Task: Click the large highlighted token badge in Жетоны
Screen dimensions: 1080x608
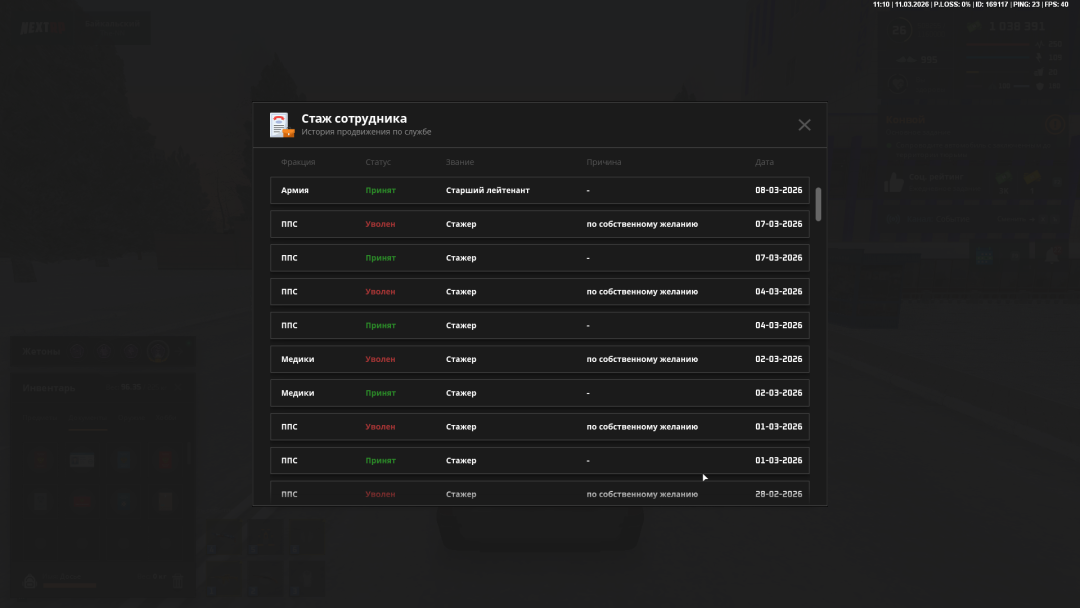Action: [x=158, y=350]
